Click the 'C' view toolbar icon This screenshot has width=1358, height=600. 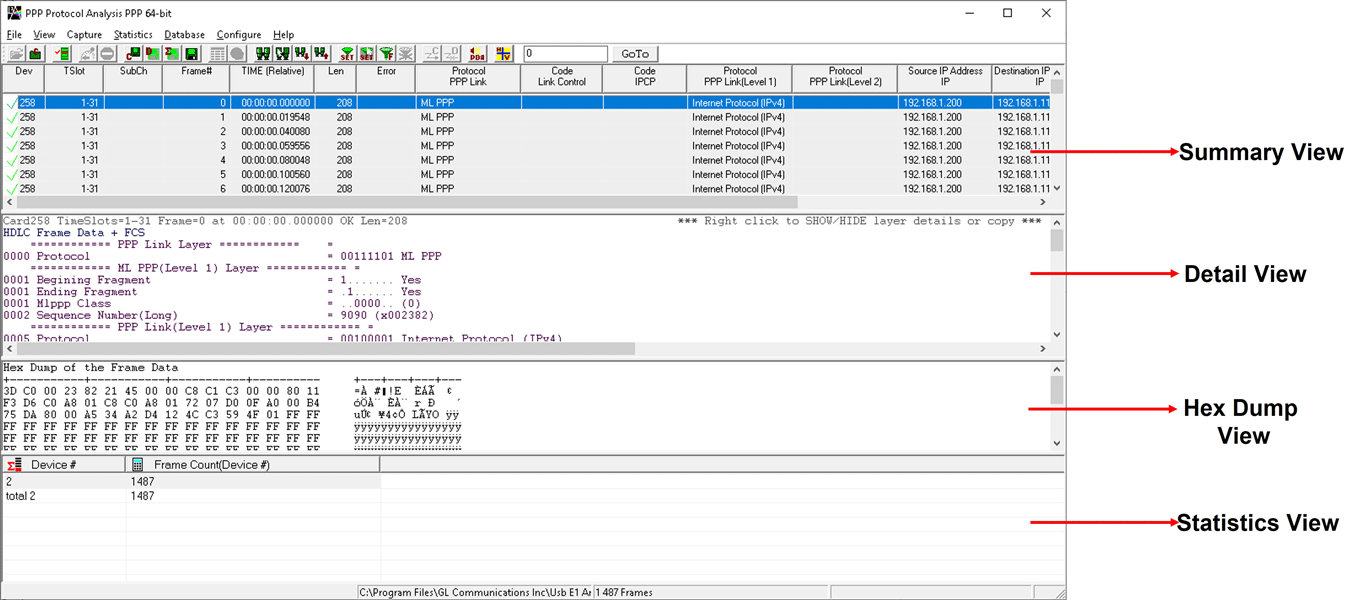[133, 53]
